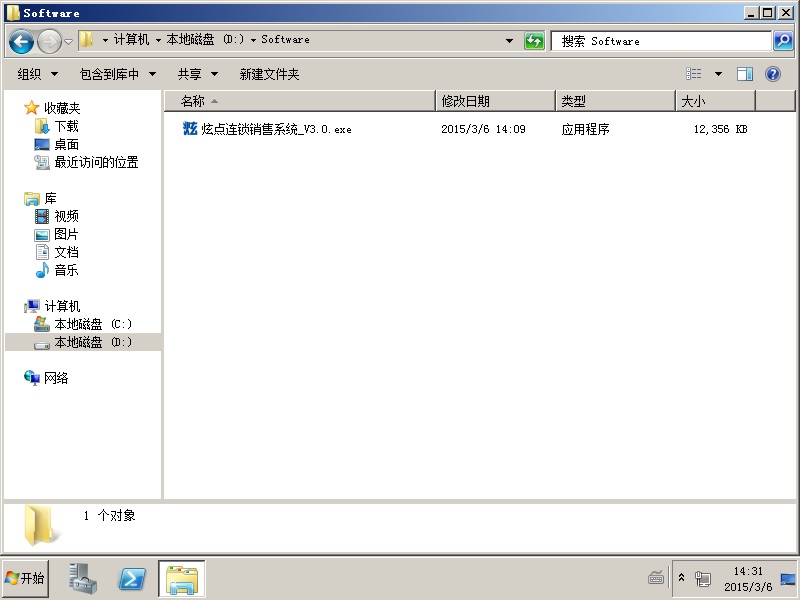Click the search magnifier icon
This screenshot has width=800, height=600.
coord(783,41)
